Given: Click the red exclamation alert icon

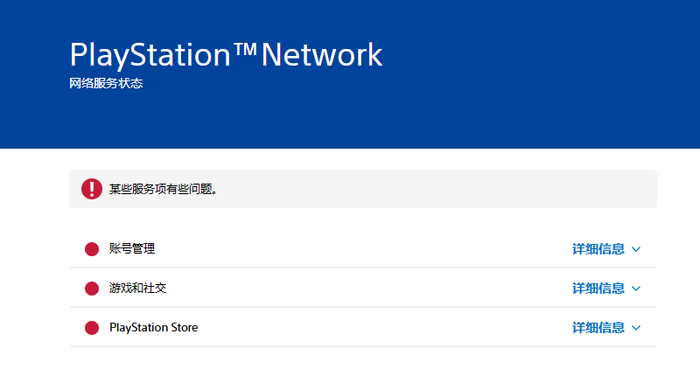Looking at the screenshot, I should (x=92, y=189).
